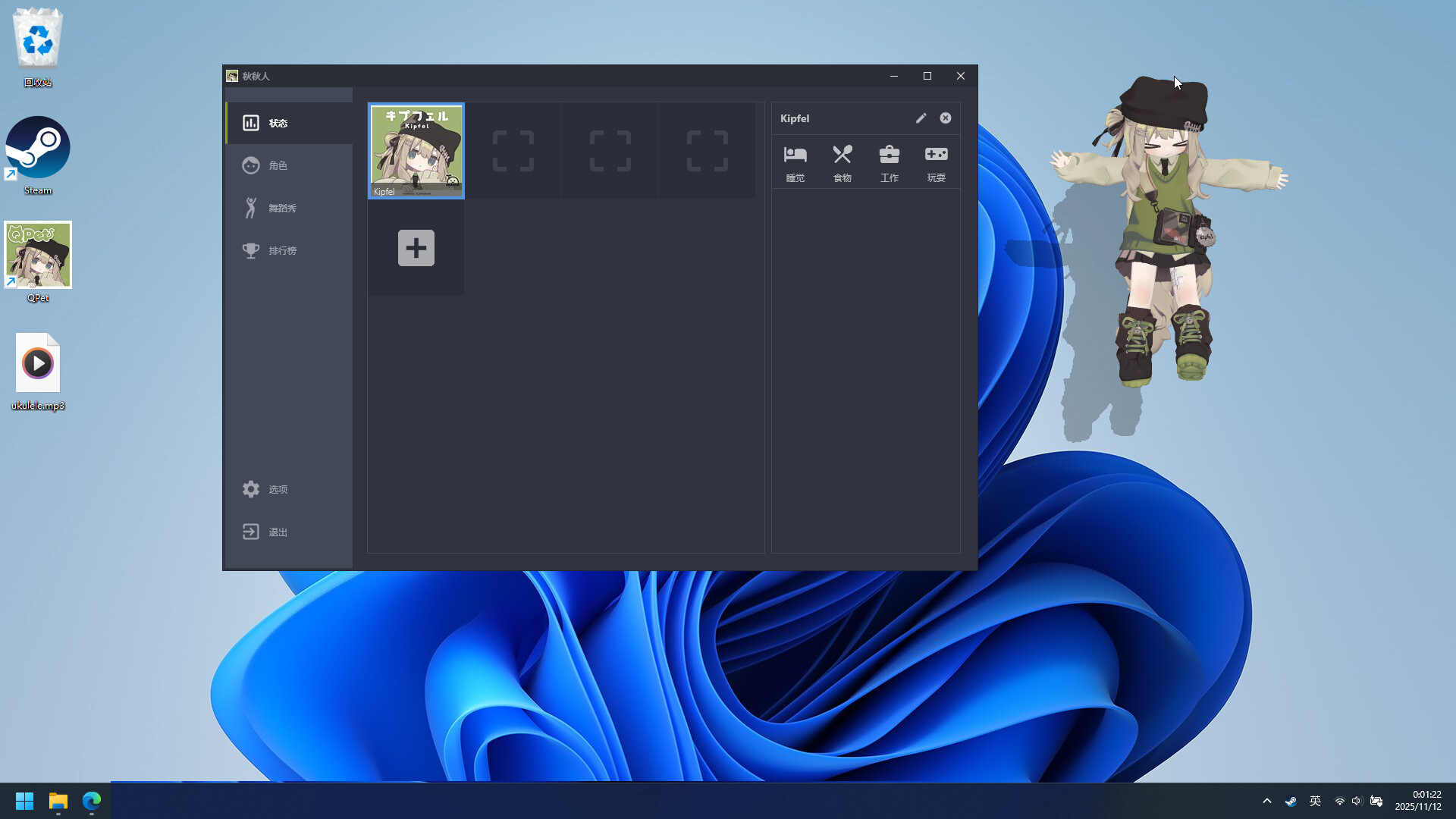
Task: Remove Kipfel using the circular X icon
Action: click(x=945, y=118)
